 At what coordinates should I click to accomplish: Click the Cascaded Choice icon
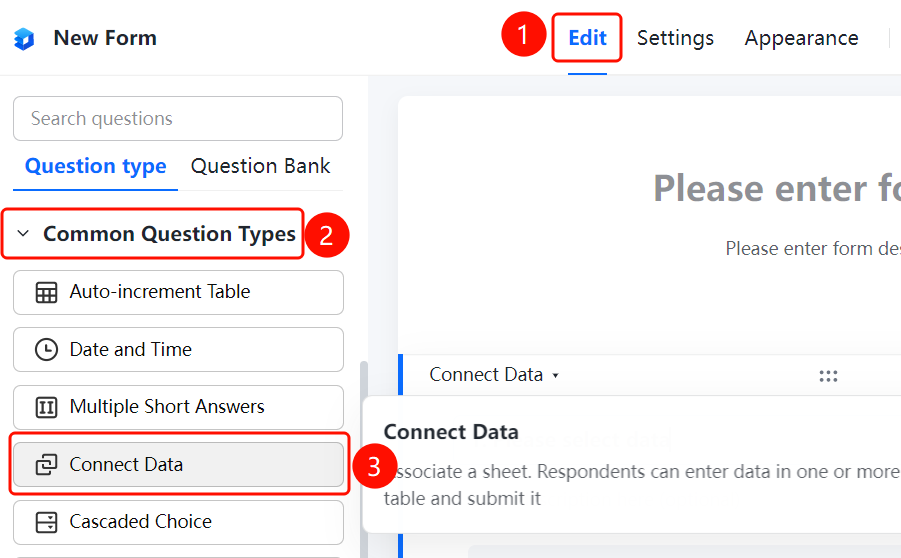pyautogui.click(x=46, y=522)
